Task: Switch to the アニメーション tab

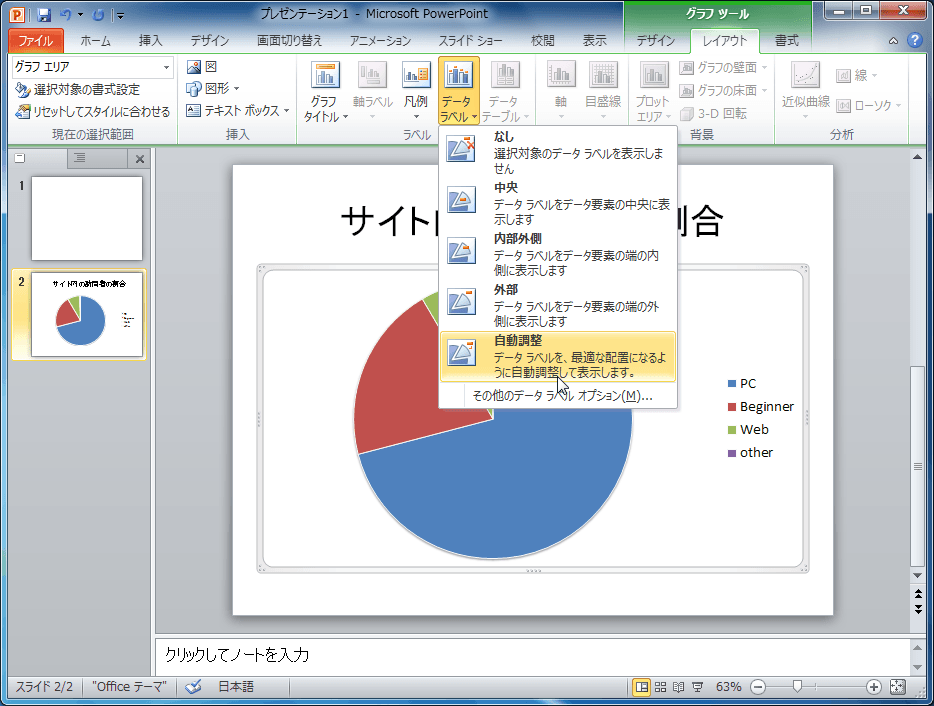Action: [380, 41]
